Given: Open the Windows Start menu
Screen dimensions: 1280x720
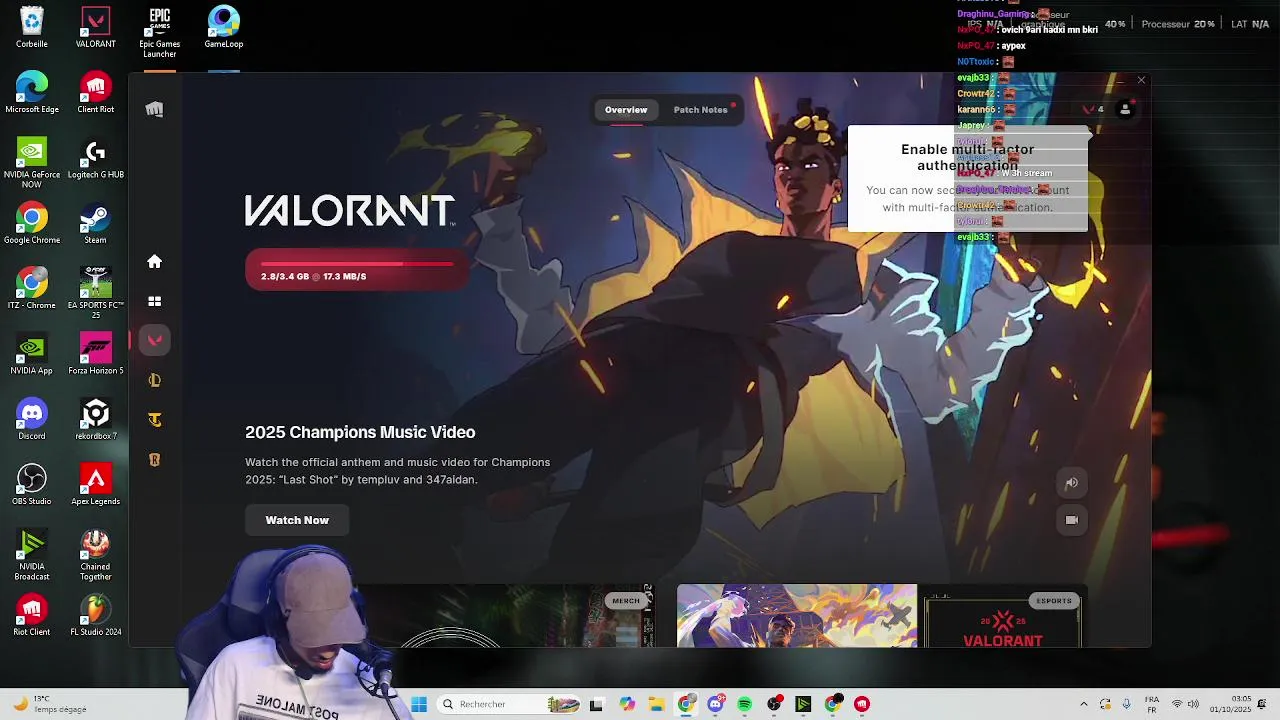Looking at the screenshot, I should (419, 704).
